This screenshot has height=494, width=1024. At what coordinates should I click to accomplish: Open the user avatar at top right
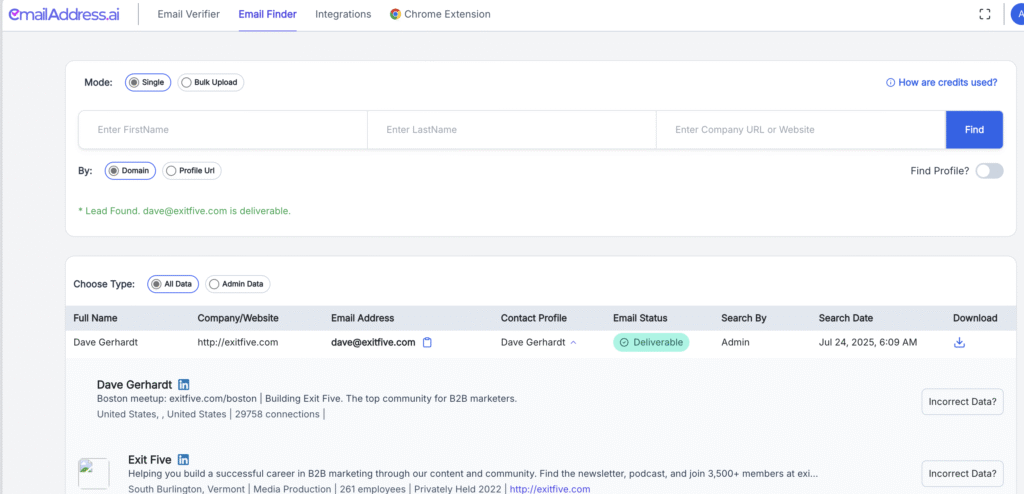pyautogui.click(x=1017, y=14)
